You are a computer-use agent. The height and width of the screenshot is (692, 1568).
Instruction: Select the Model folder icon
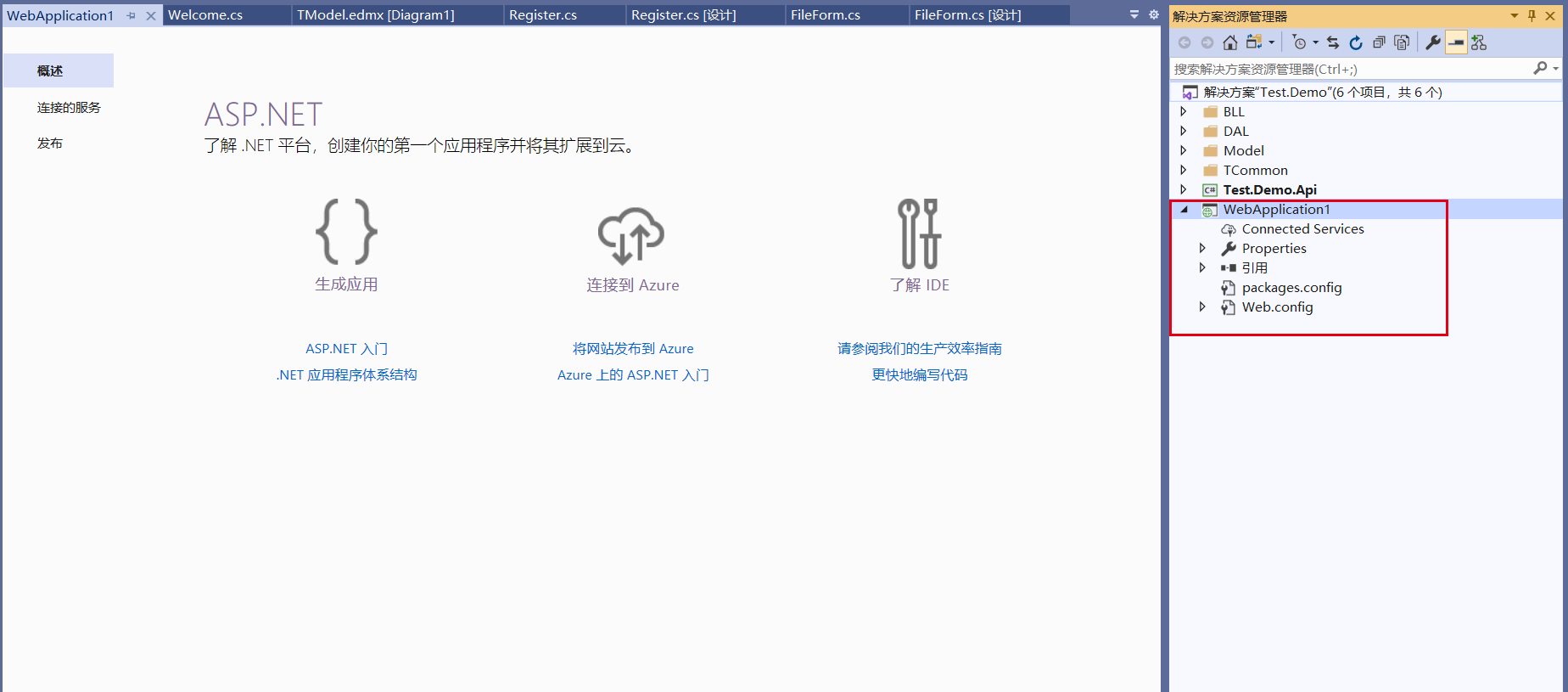(1211, 150)
